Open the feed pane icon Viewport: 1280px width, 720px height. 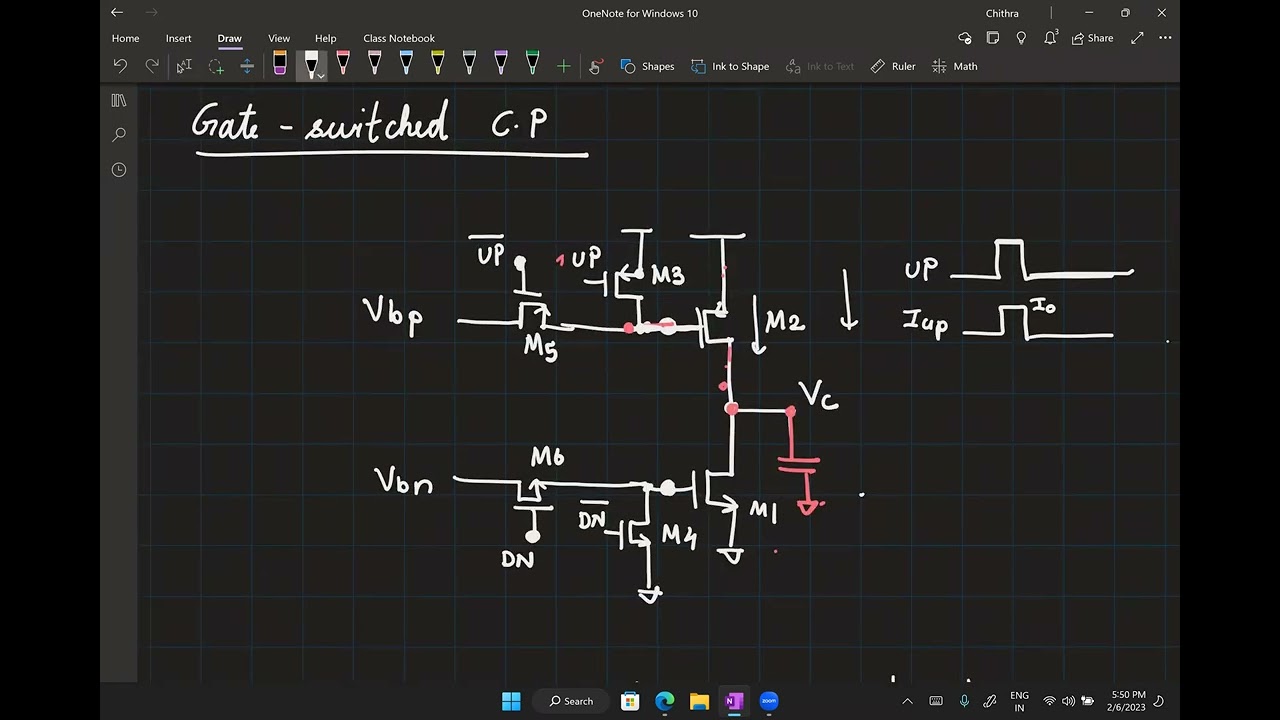993,38
